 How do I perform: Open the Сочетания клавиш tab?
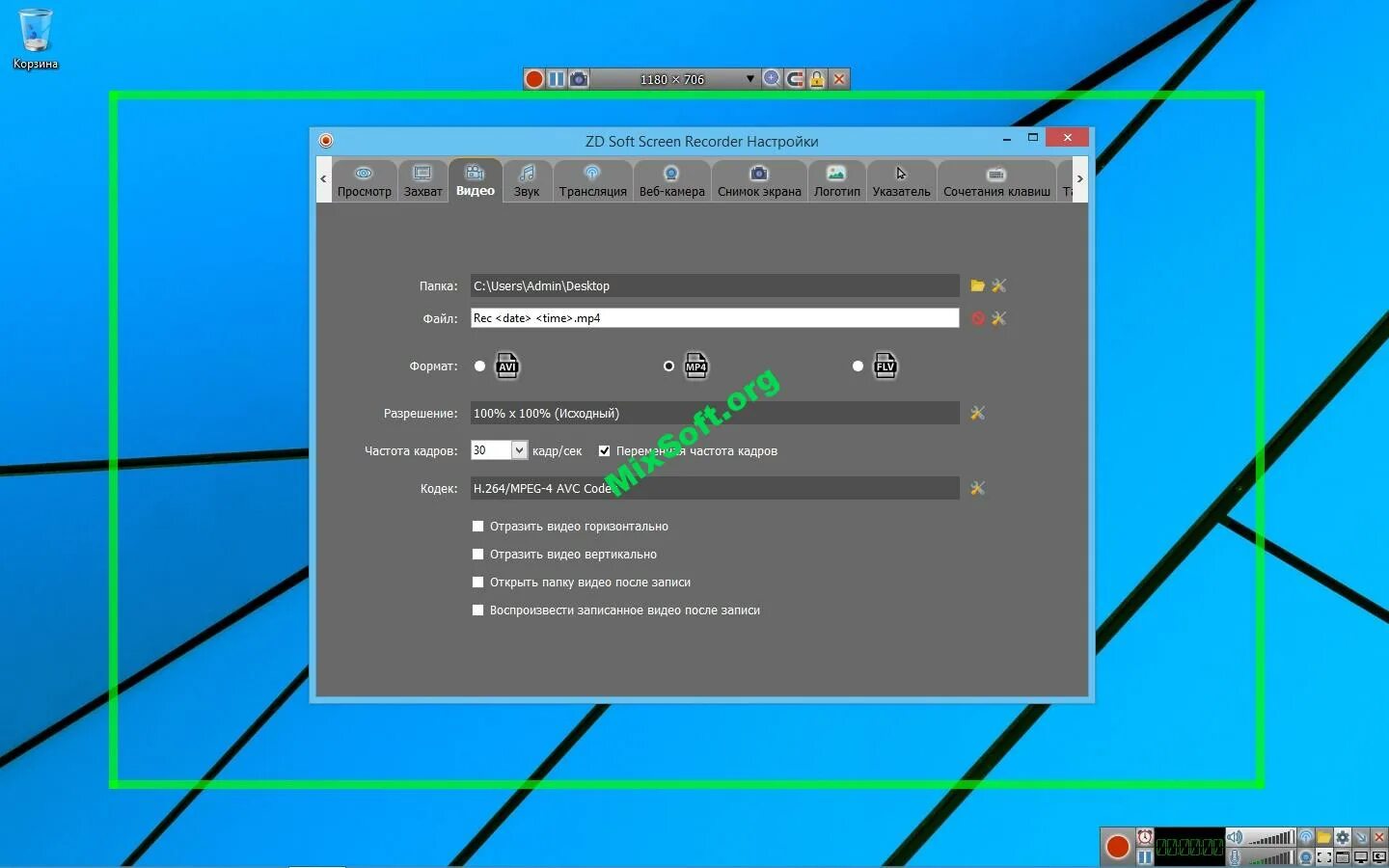996,181
